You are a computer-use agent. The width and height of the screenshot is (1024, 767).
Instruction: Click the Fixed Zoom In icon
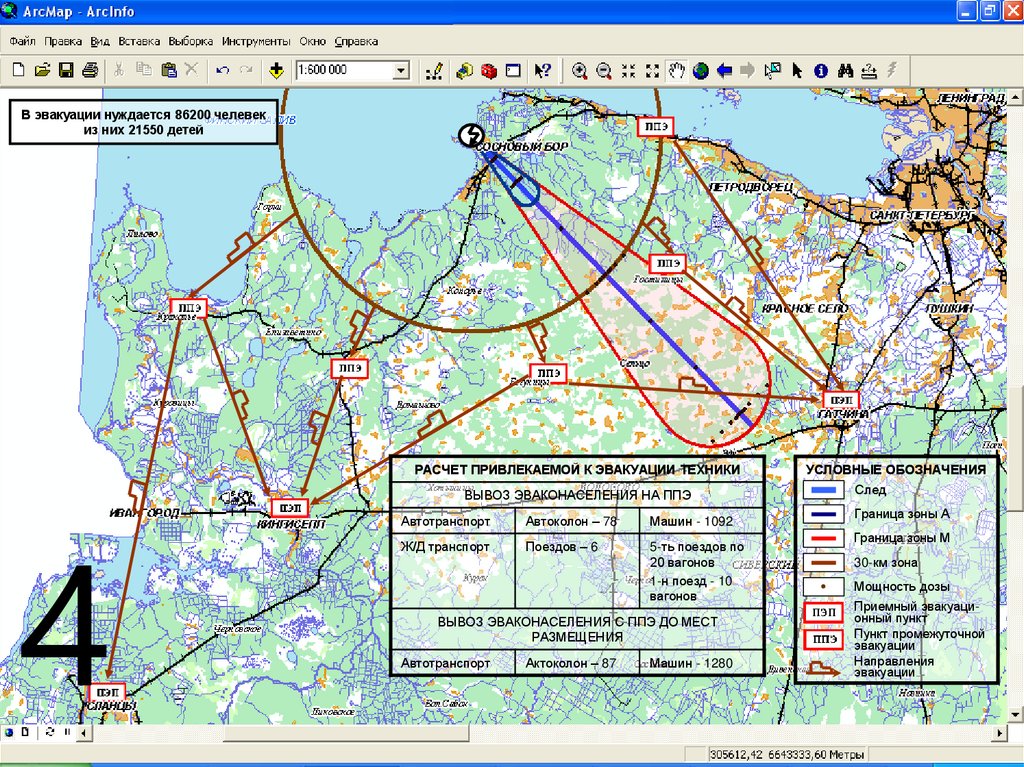(x=628, y=70)
